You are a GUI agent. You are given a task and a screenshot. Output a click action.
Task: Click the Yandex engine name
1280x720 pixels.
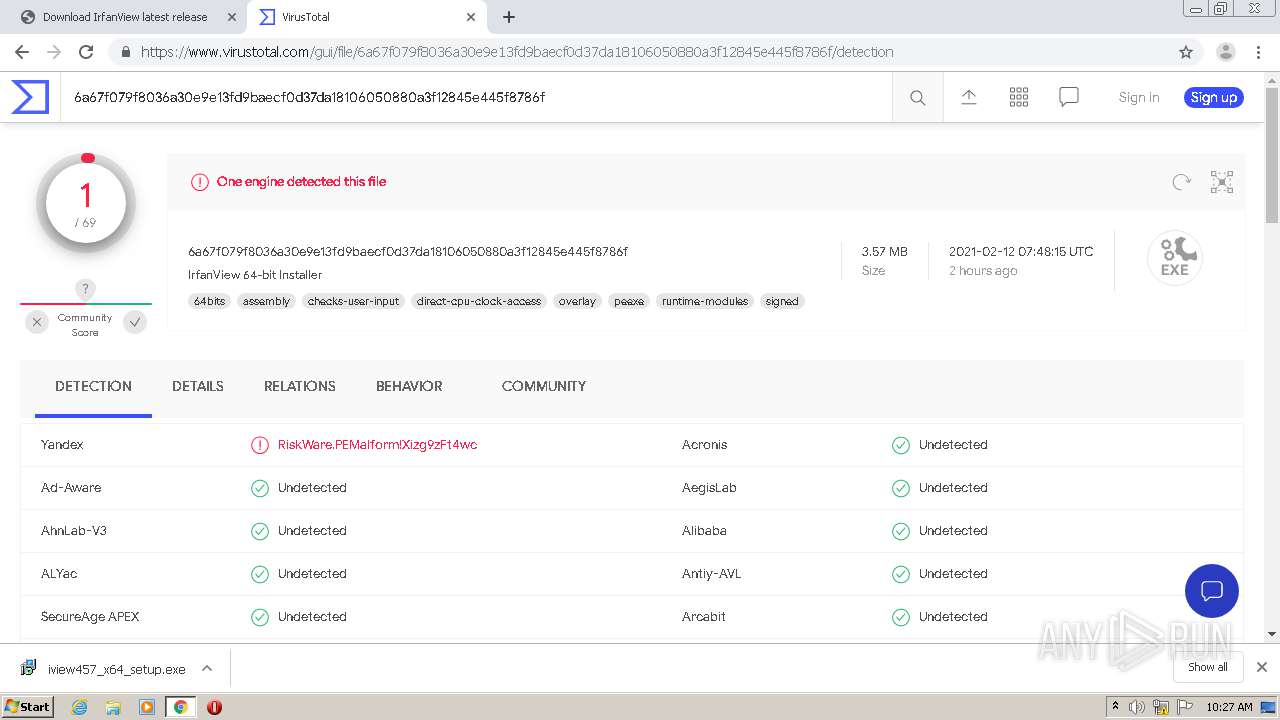click(62, 445)
